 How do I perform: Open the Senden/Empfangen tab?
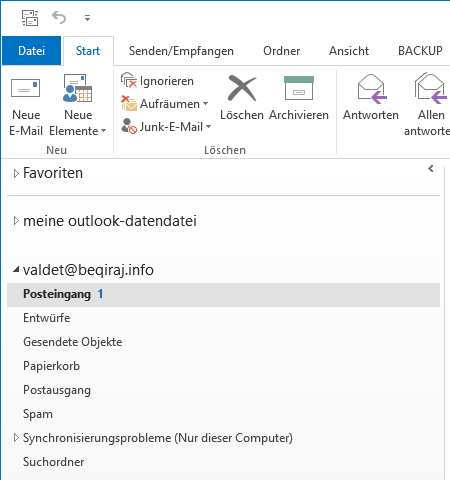click(181, 51)
